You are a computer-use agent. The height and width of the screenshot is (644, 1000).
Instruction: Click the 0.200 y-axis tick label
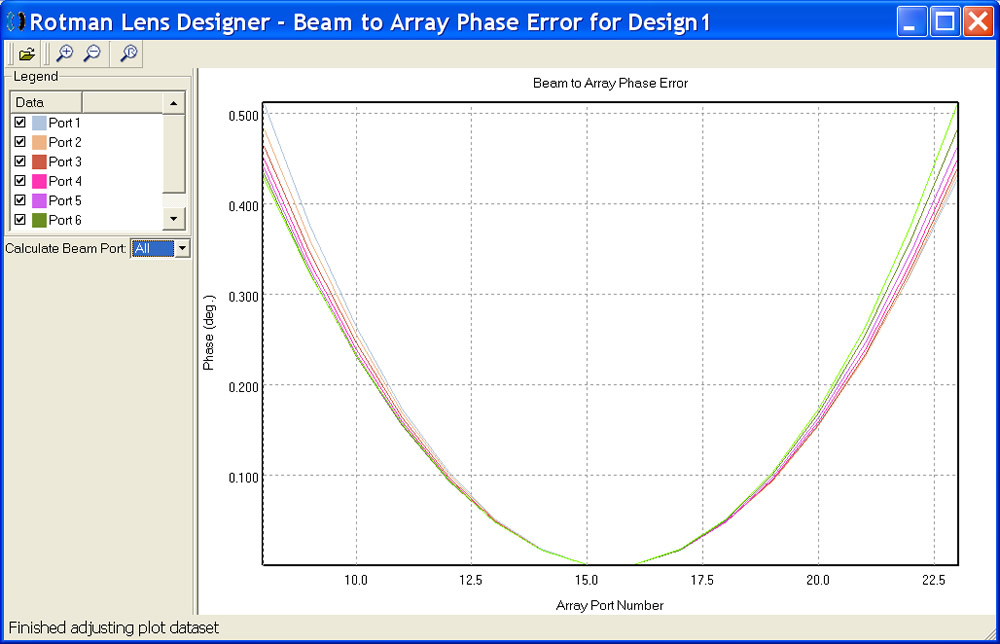(244, 387)
